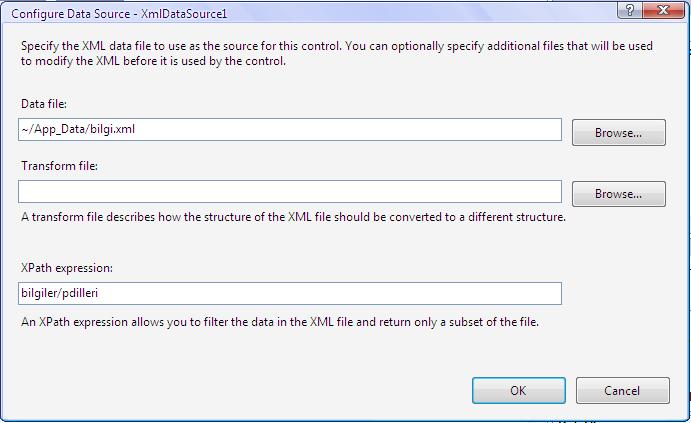This screenshot has height=423, width=691.
Task: Click the help question mark button
Action: click(630, 9)
